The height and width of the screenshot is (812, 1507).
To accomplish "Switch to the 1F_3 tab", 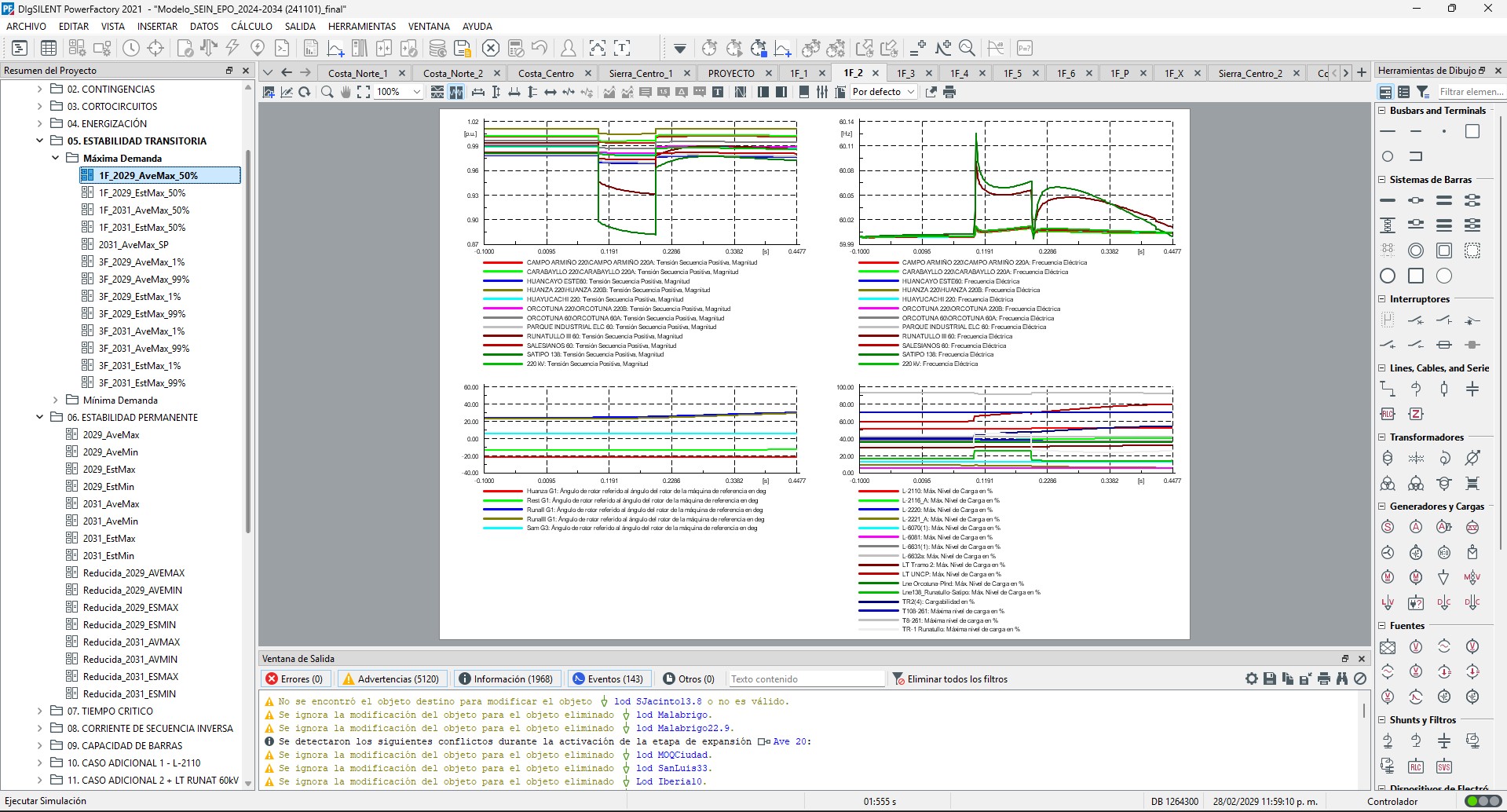I will click(905, 73).
